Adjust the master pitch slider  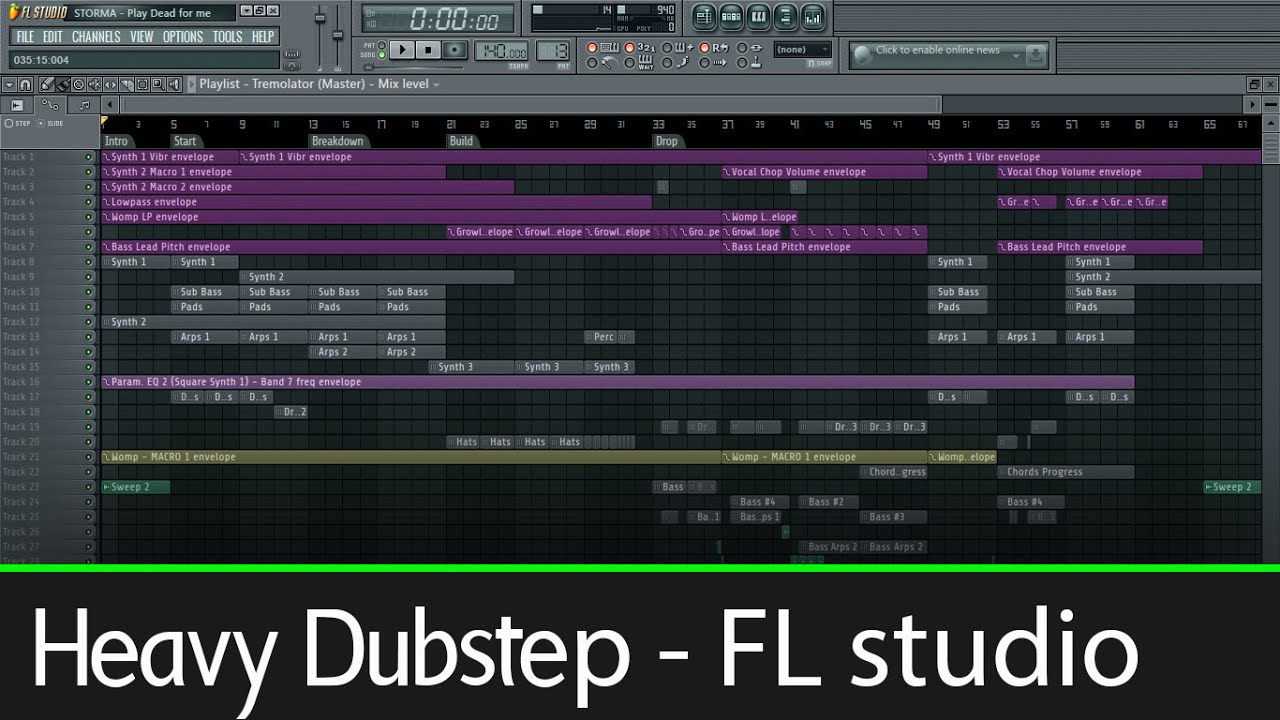[x=338, y=35]
